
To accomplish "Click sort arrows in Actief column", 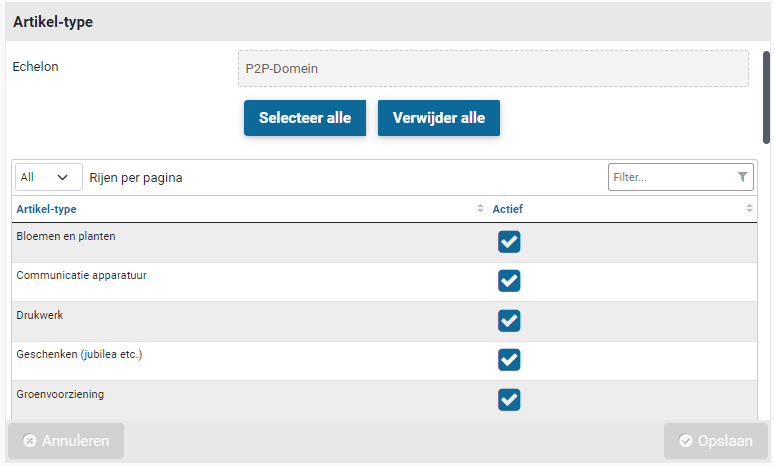I will point(749,209).
